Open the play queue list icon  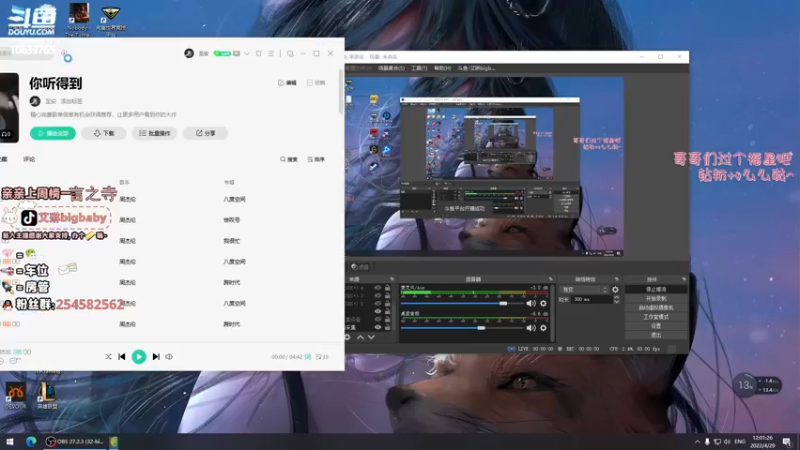tap(321, 357)
